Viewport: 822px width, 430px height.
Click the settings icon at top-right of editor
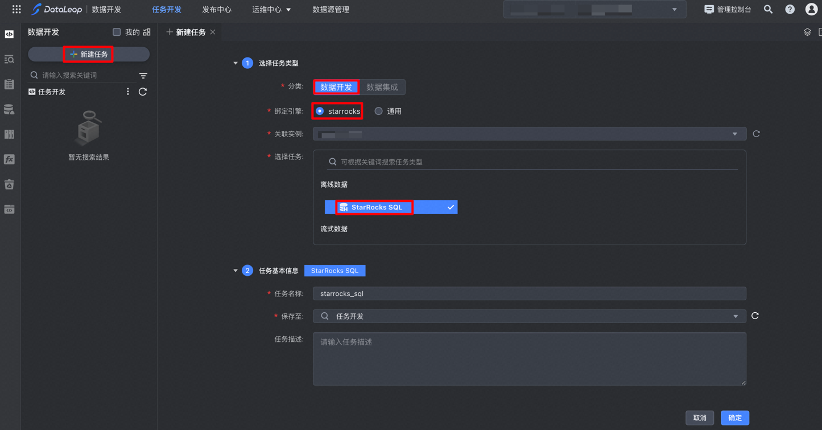[807, 32]
